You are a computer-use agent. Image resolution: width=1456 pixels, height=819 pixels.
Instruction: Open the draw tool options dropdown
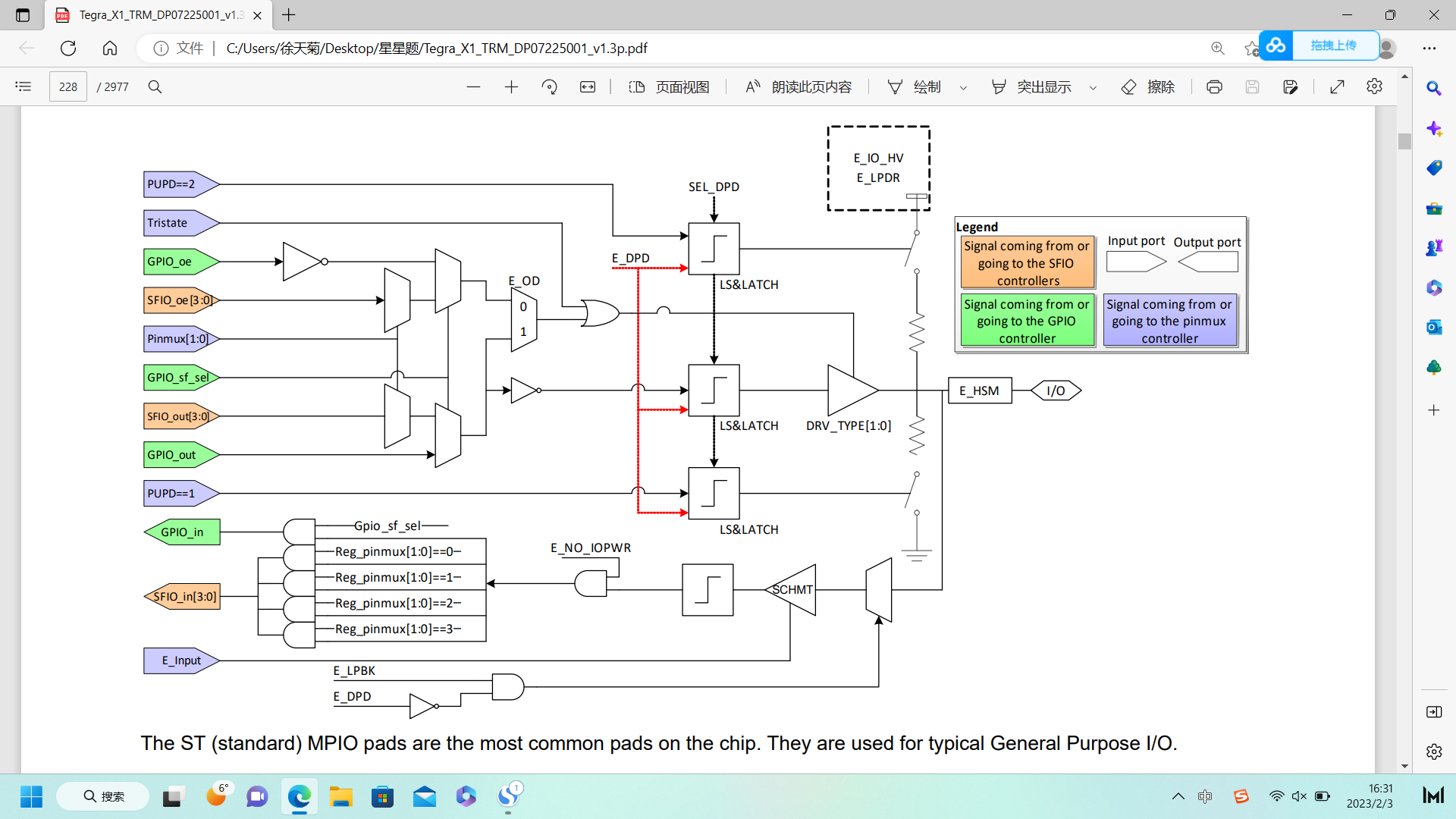tap(963, 86)
